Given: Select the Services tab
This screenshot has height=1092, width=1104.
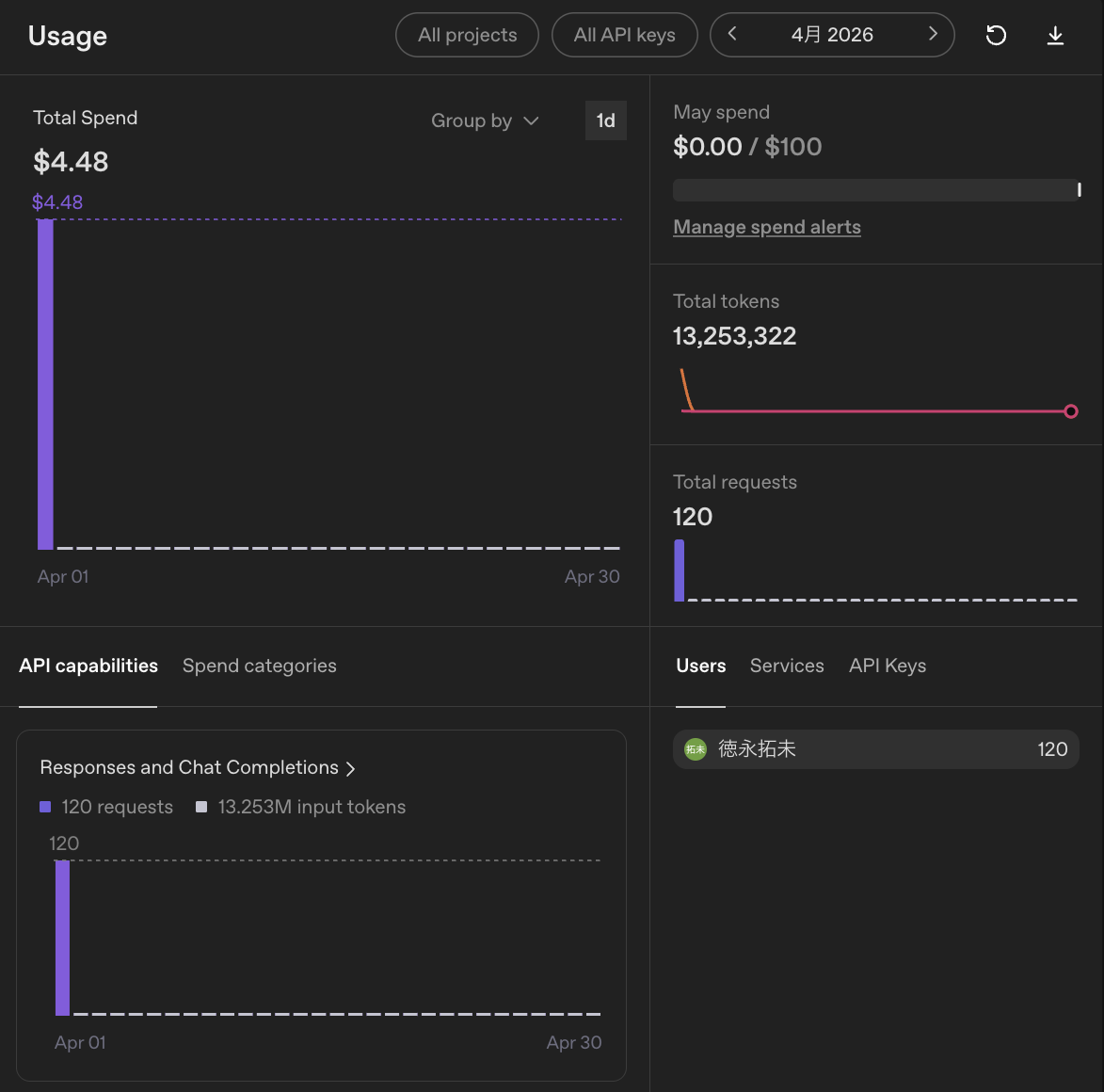Looking at the screenshot, I should click(x=787, y=666).
